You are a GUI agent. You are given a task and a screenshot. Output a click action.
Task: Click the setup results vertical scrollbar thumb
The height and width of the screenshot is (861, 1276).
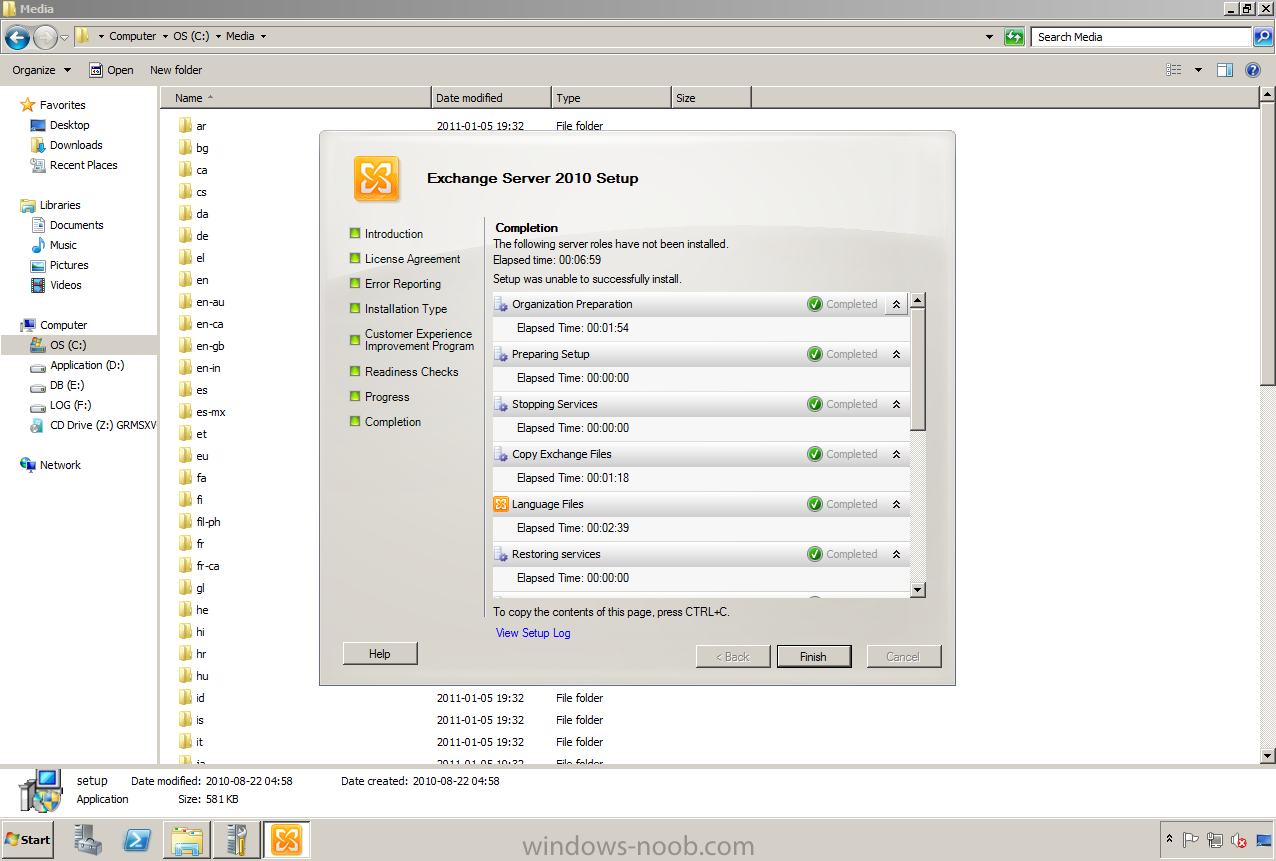coord(918,369)
